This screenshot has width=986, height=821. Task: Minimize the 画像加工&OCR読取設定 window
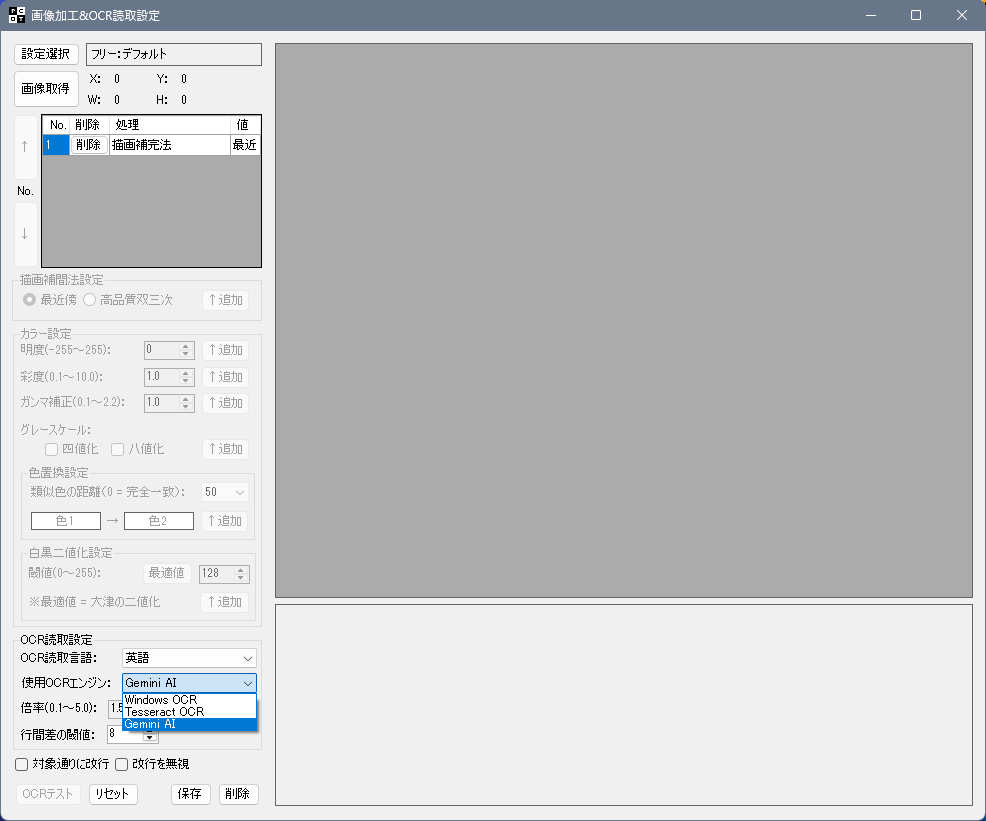(871, 15)
